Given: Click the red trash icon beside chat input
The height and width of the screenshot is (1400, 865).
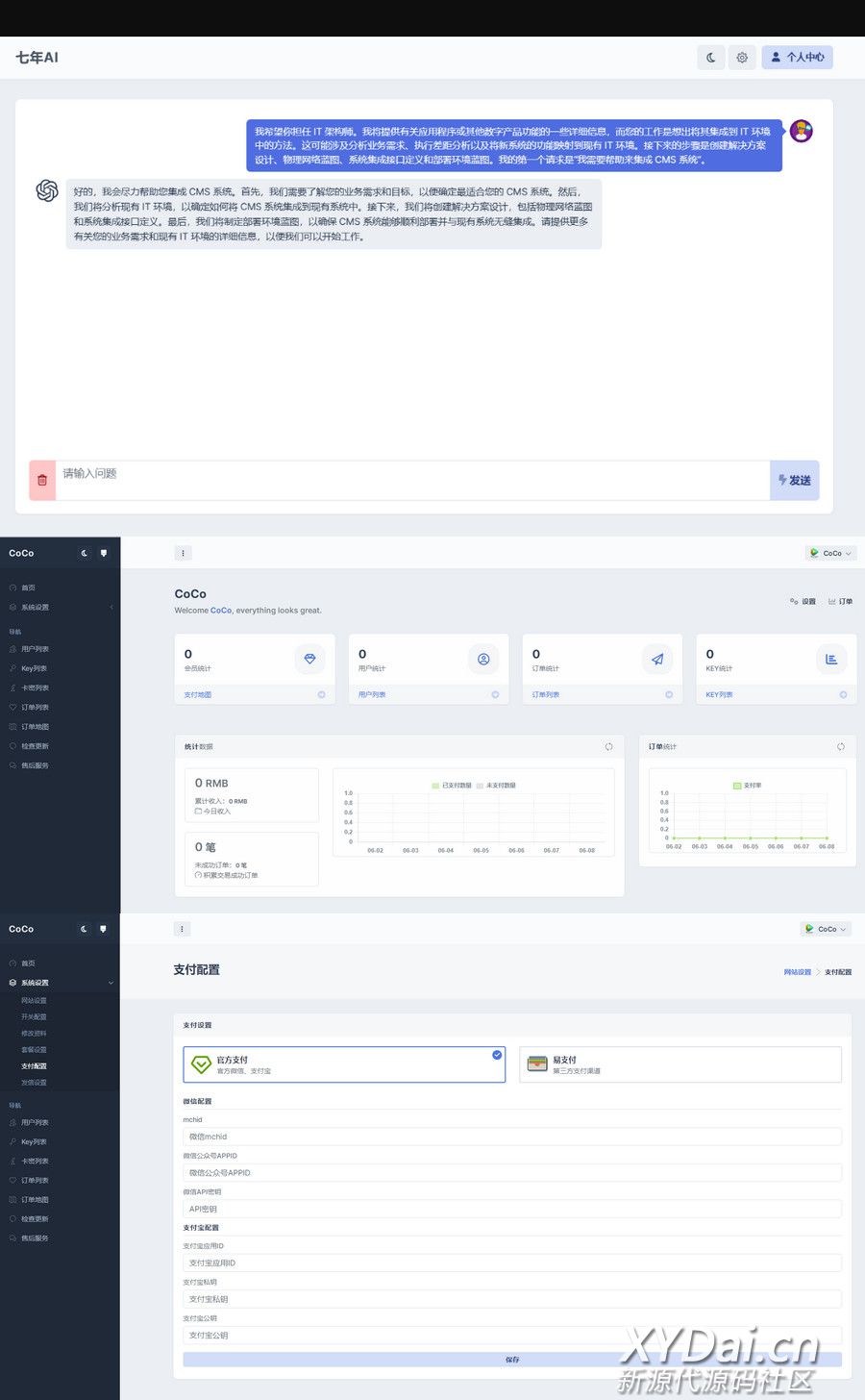Looking at the screenshot, I should tap(42, 480).
